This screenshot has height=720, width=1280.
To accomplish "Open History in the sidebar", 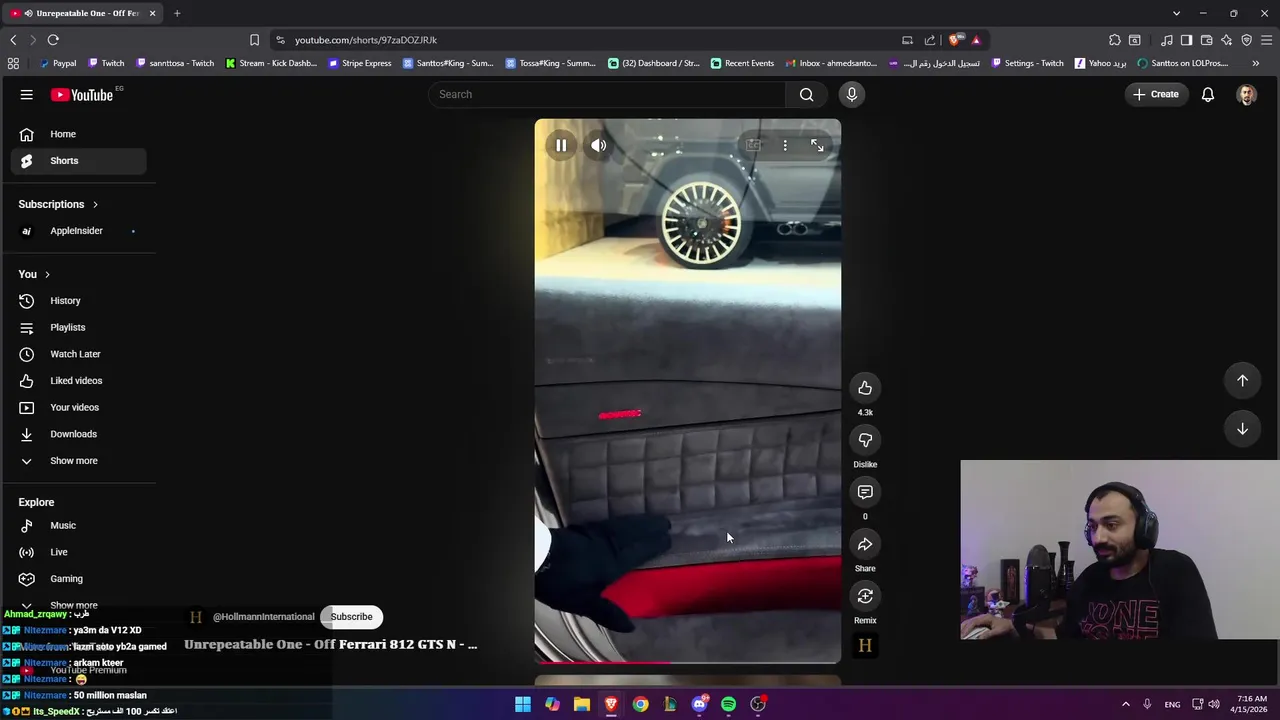I will (x=79, y=301).
